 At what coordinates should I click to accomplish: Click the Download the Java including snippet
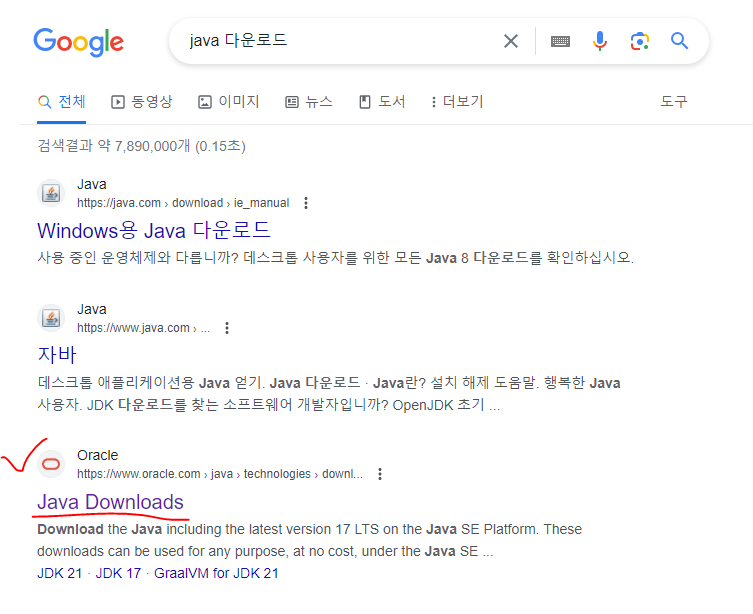tap(310, 540)
